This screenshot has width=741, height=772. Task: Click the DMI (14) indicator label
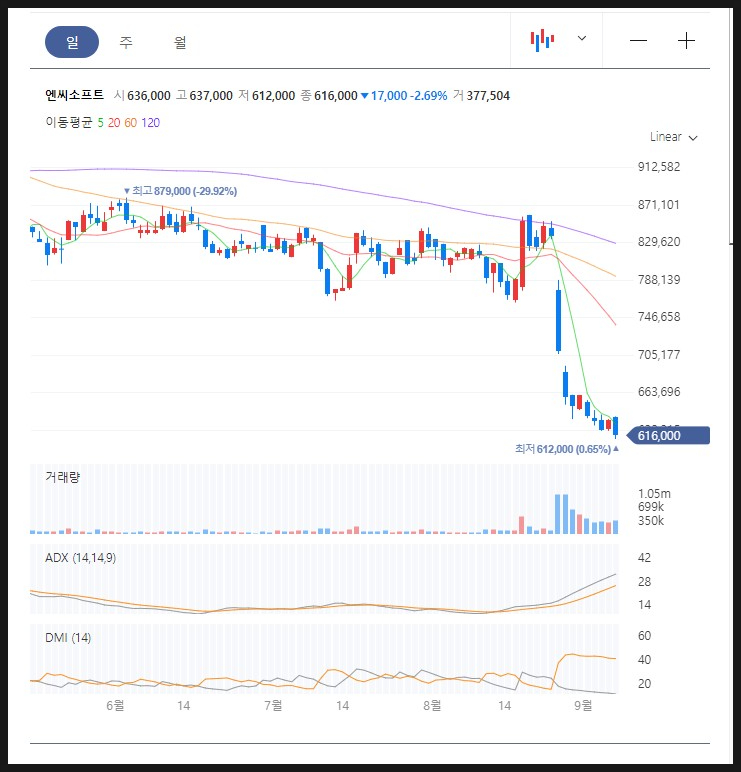pyautogui.click(x=68, y=638)
